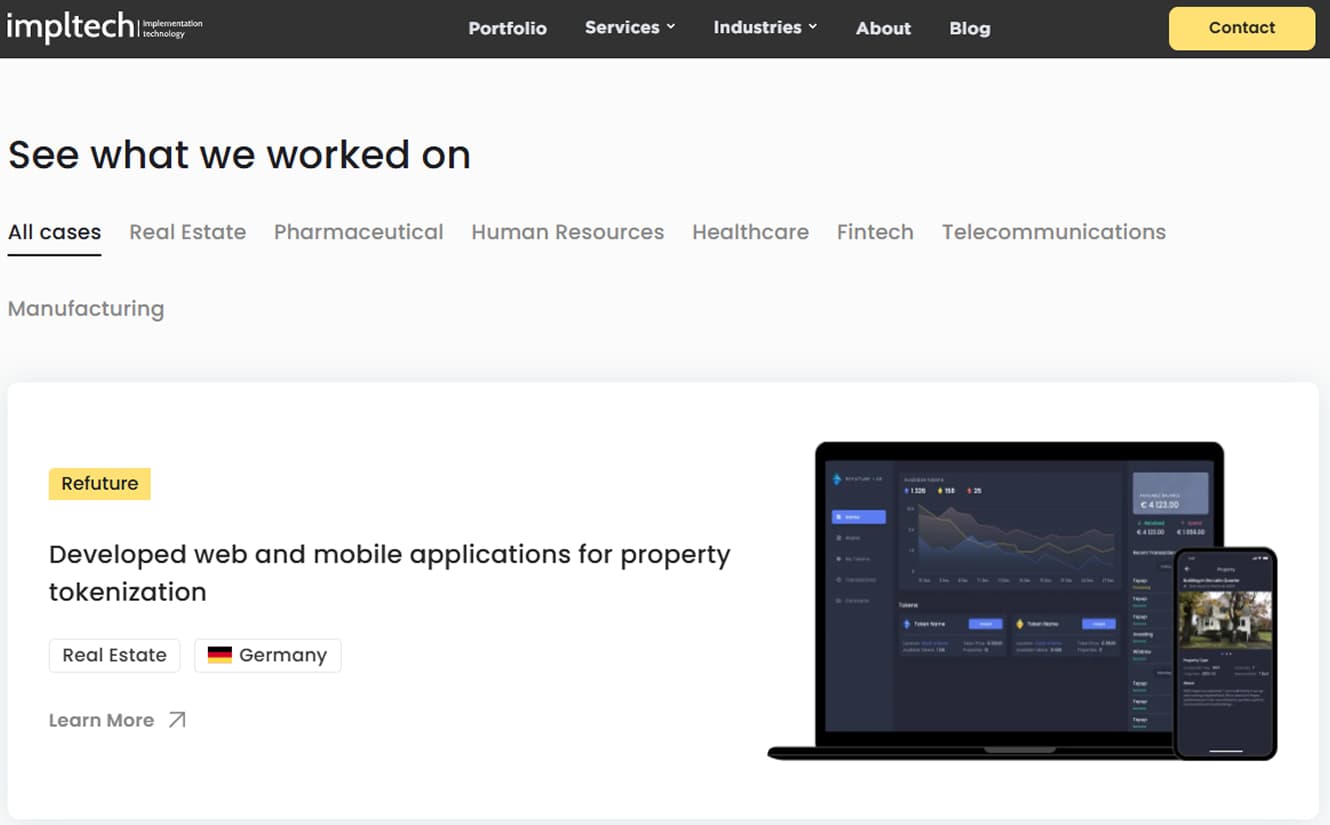Click the Germany flag icon on the country tag

pos(221,655)
